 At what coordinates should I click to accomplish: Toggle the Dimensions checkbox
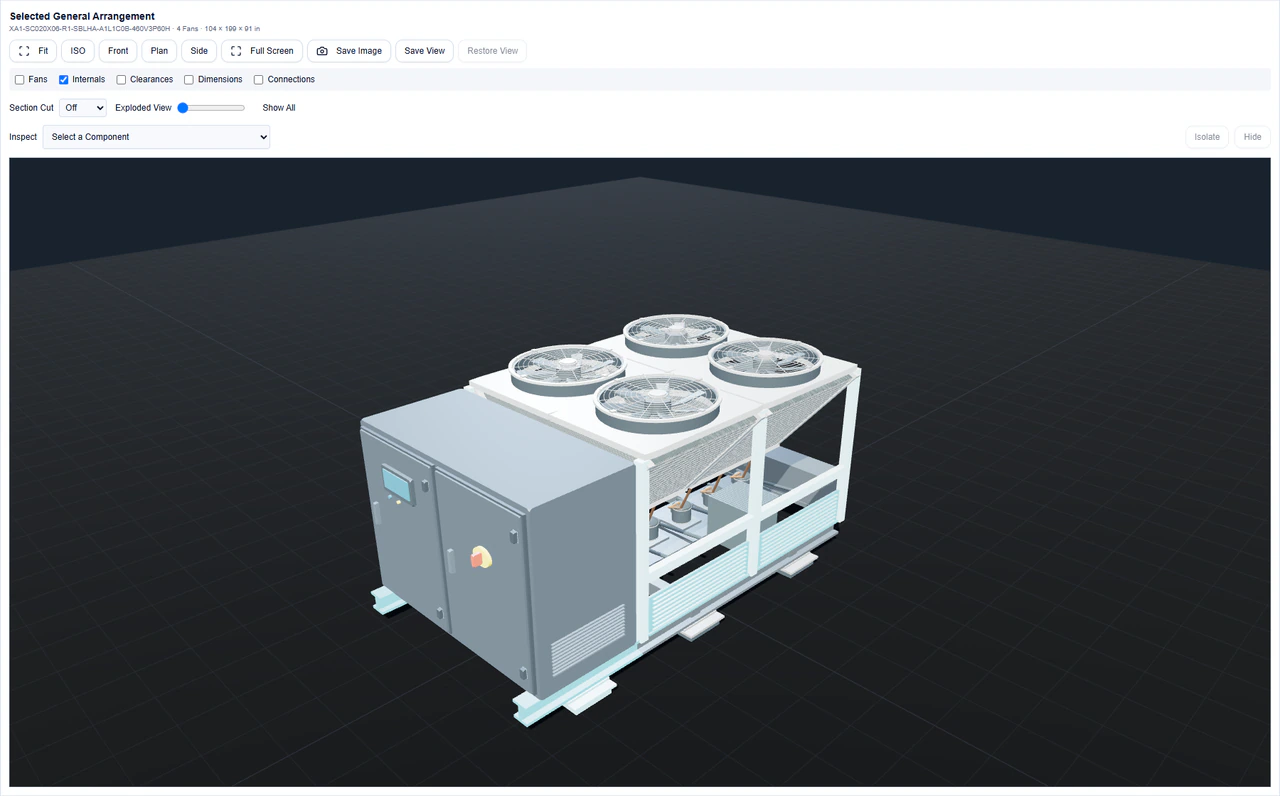pyautogui.click(x=189, y=80)
